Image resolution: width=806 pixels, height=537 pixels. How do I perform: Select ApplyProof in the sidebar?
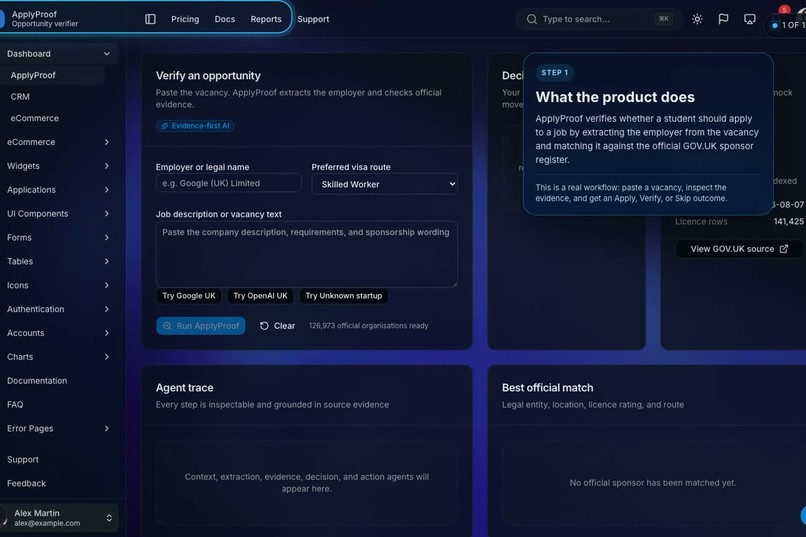click(52, 75)
